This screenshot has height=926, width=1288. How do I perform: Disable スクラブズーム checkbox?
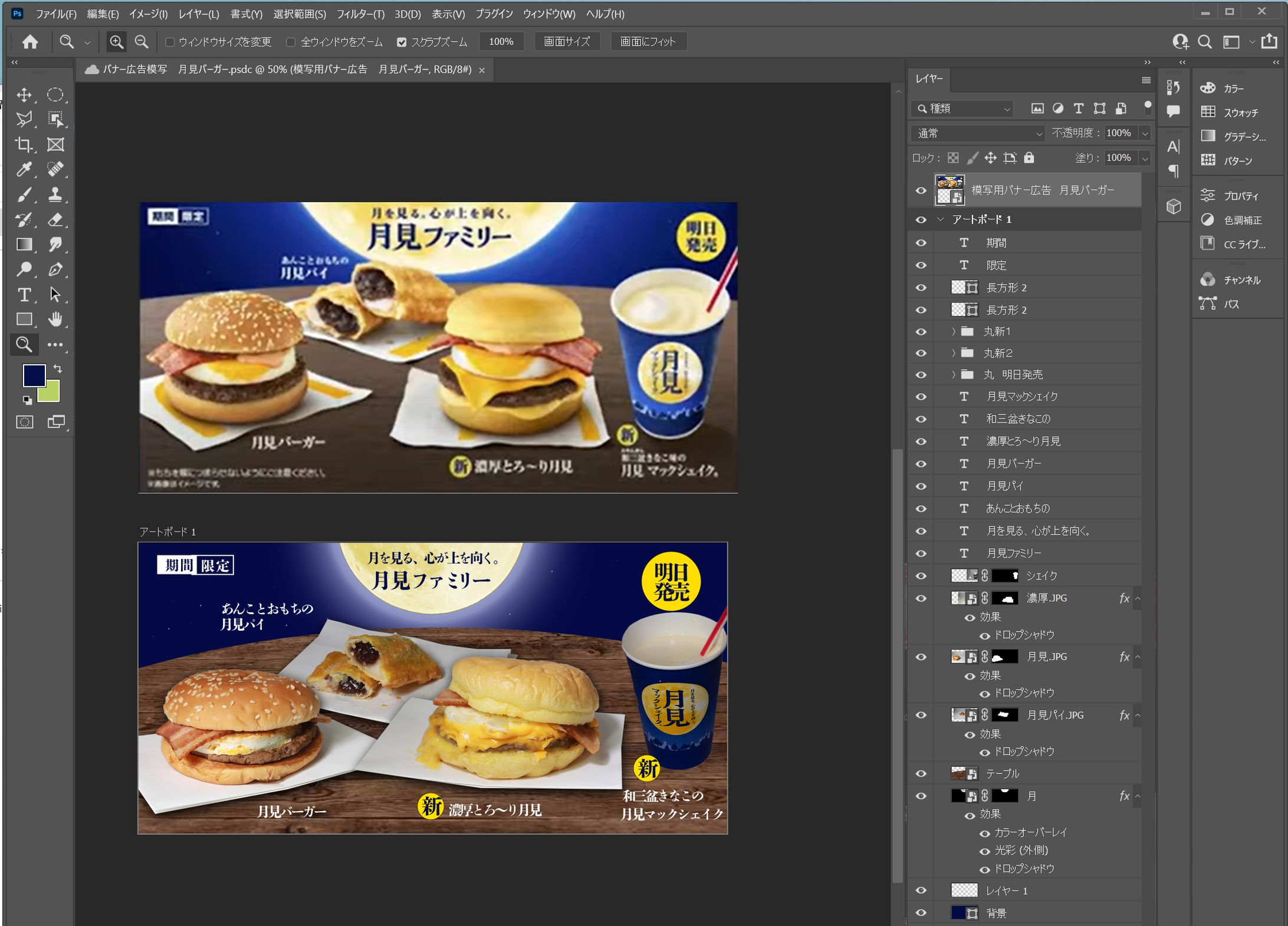[402, 42]
